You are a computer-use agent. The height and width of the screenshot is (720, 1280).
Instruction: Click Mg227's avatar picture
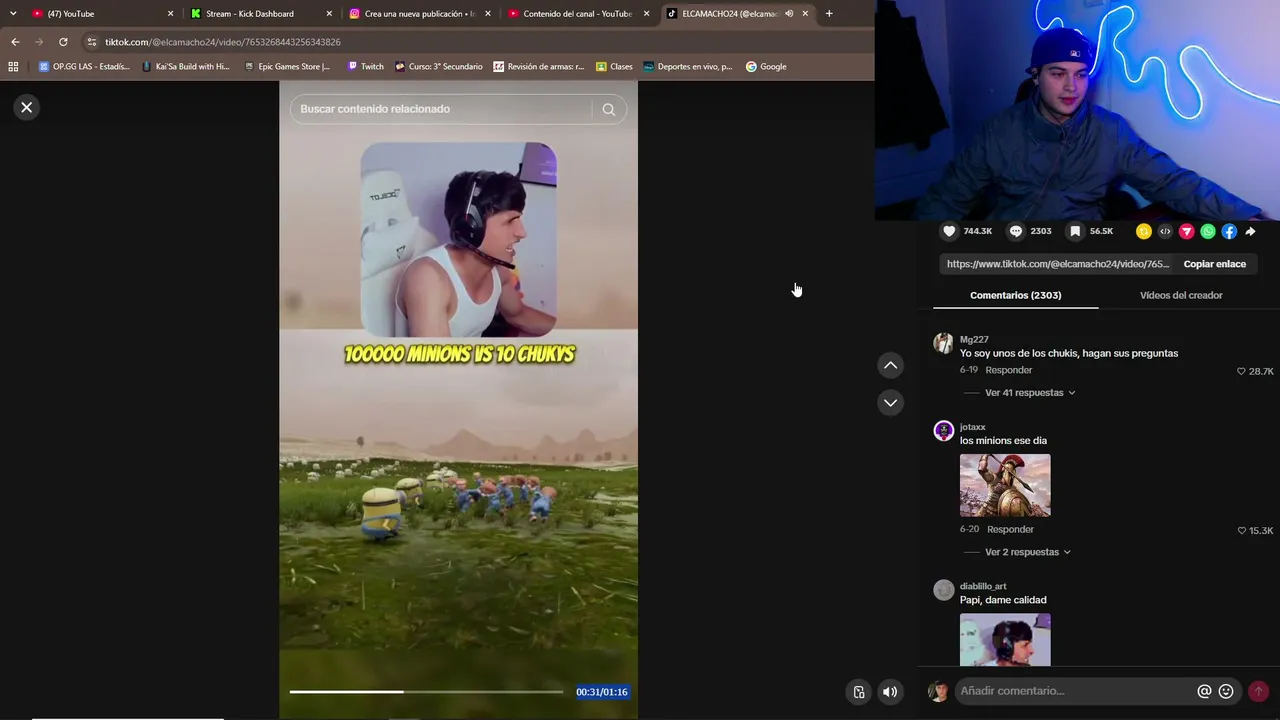[x=943, y=344]
